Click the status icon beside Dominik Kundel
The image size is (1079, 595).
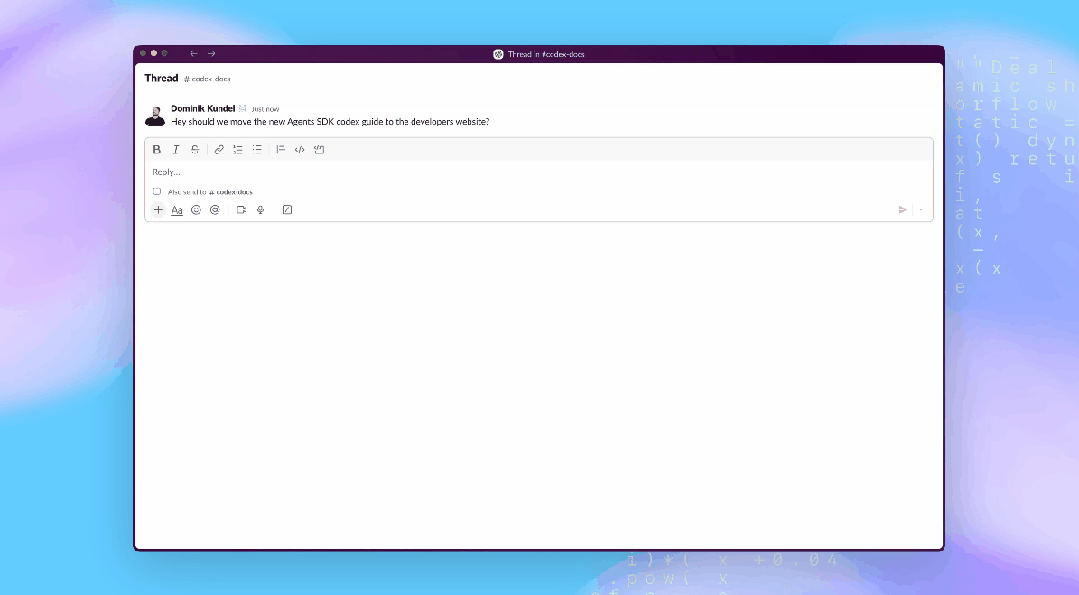coord(243,109)
